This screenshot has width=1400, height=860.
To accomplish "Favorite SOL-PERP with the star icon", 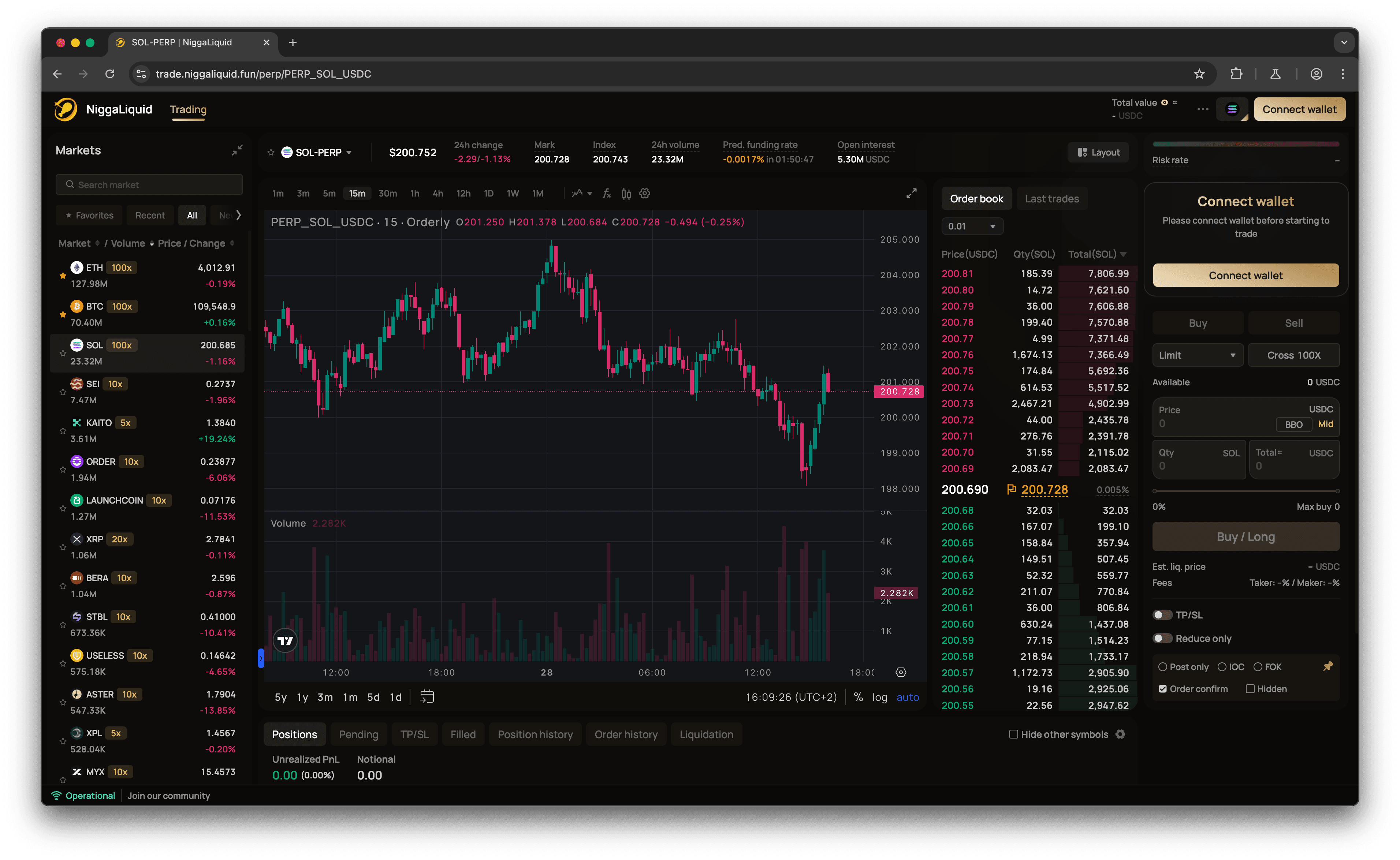I will [x=271, y=153].
